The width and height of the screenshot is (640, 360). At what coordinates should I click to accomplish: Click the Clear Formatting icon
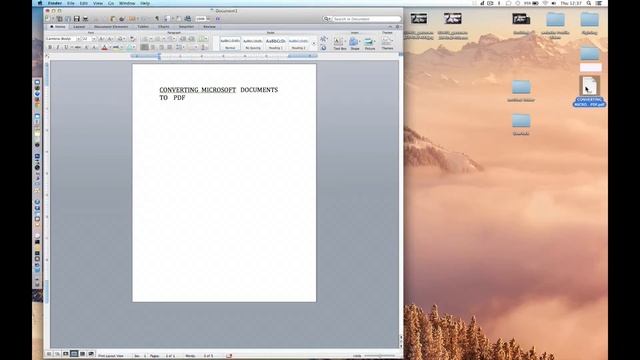[132, 38]
